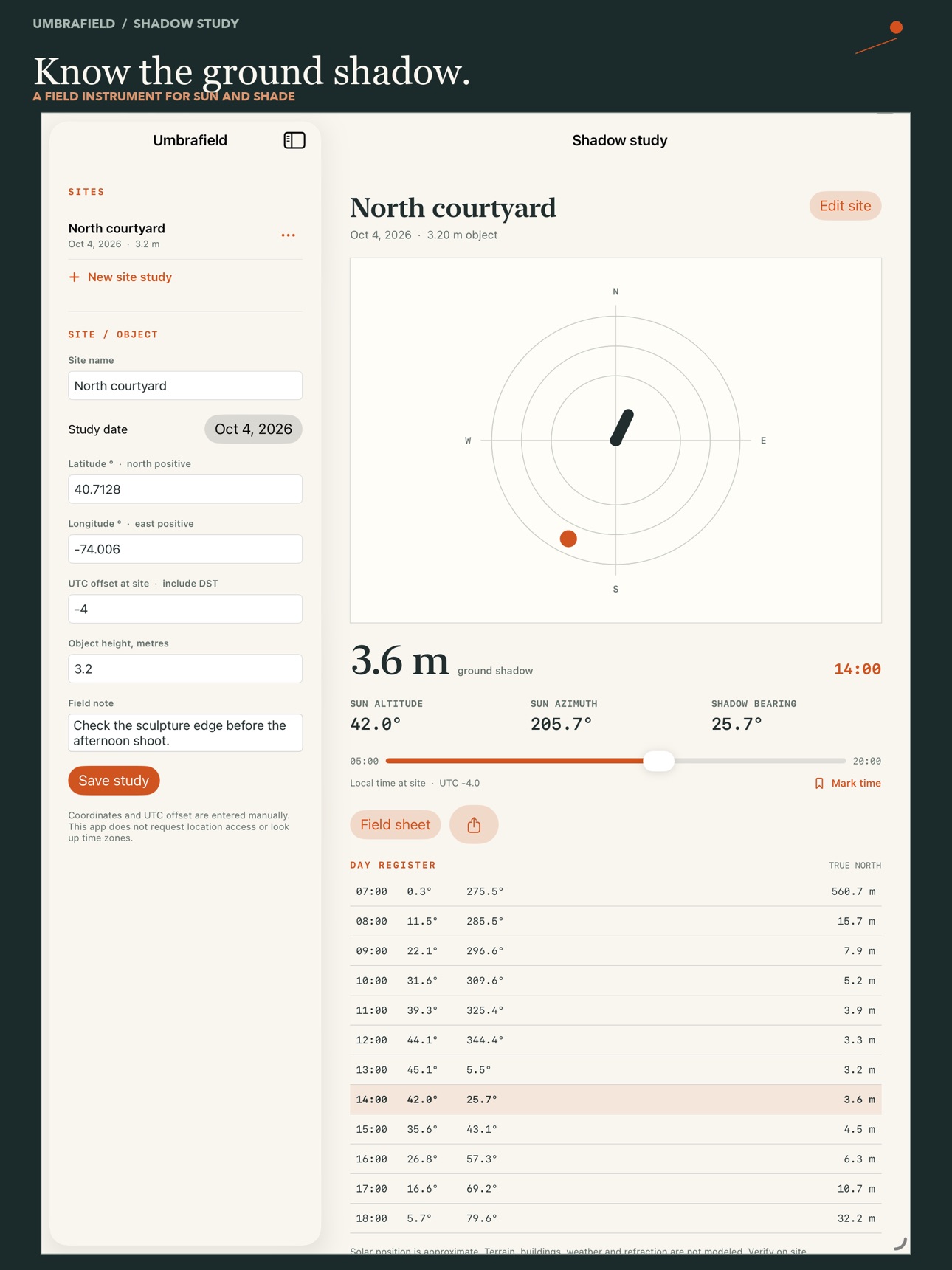Click the shadow pointer on the compass
952x1270 pixels.
[622, 427]
